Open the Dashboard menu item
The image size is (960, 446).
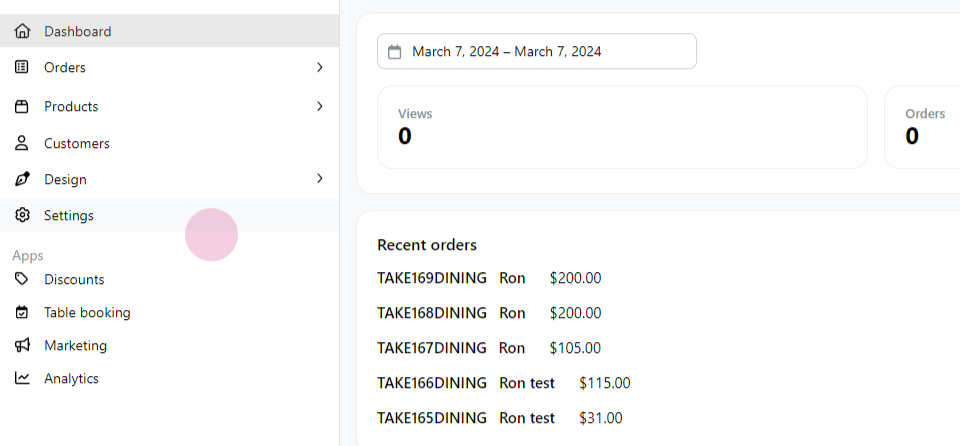[170, 31]
